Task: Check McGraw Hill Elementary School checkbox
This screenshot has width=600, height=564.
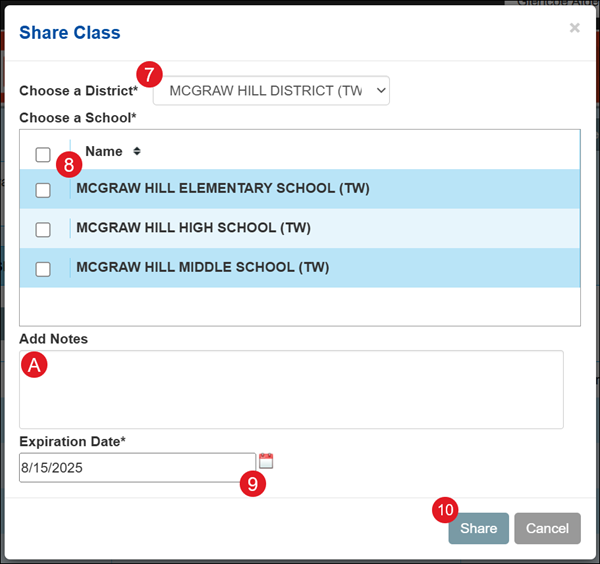Action: pos(43,190)
